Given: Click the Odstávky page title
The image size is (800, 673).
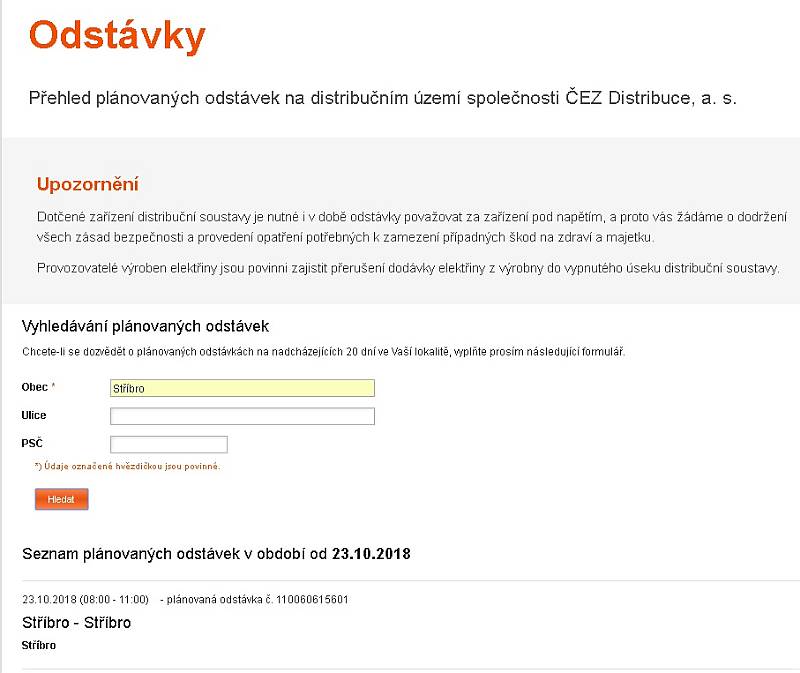Looking at the screenshot, I should (117, 36).
